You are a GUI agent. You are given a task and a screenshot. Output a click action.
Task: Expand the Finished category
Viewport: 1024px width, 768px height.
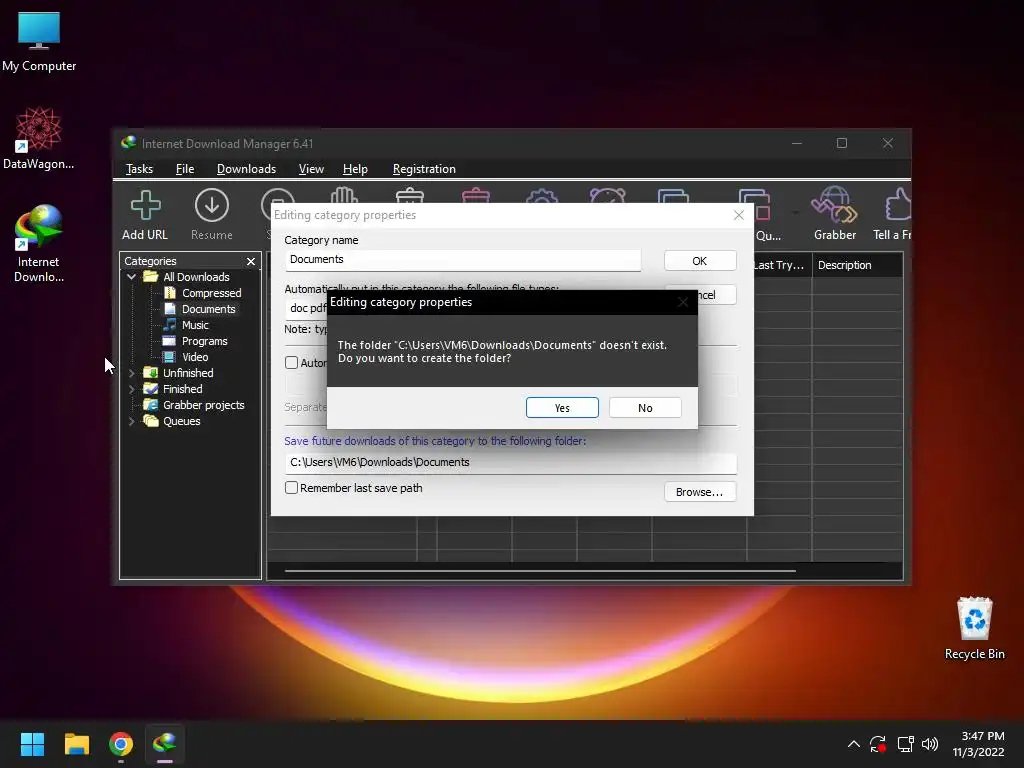[131, 389]
